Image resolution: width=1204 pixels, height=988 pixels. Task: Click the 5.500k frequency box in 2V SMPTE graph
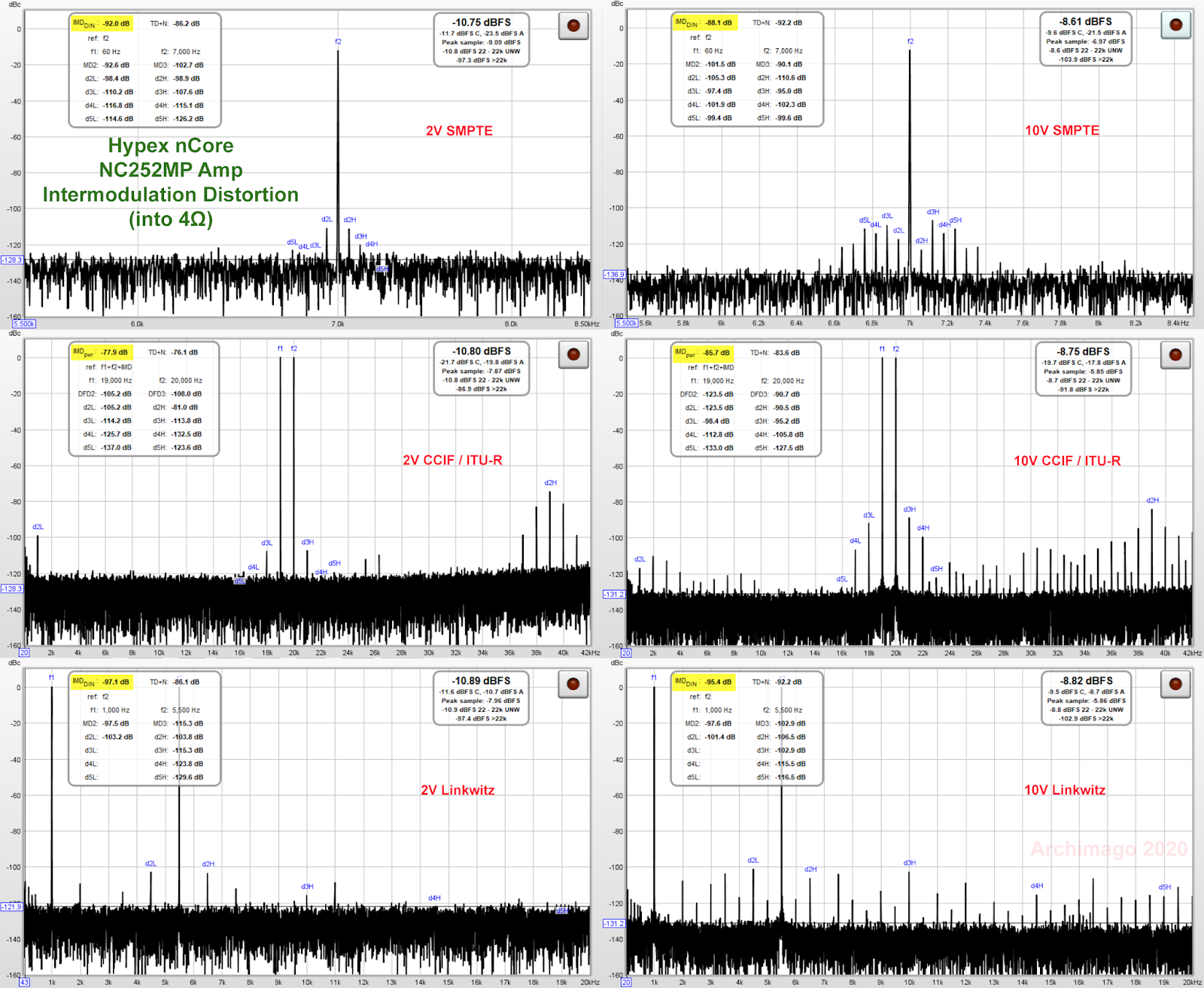point(24,324)
